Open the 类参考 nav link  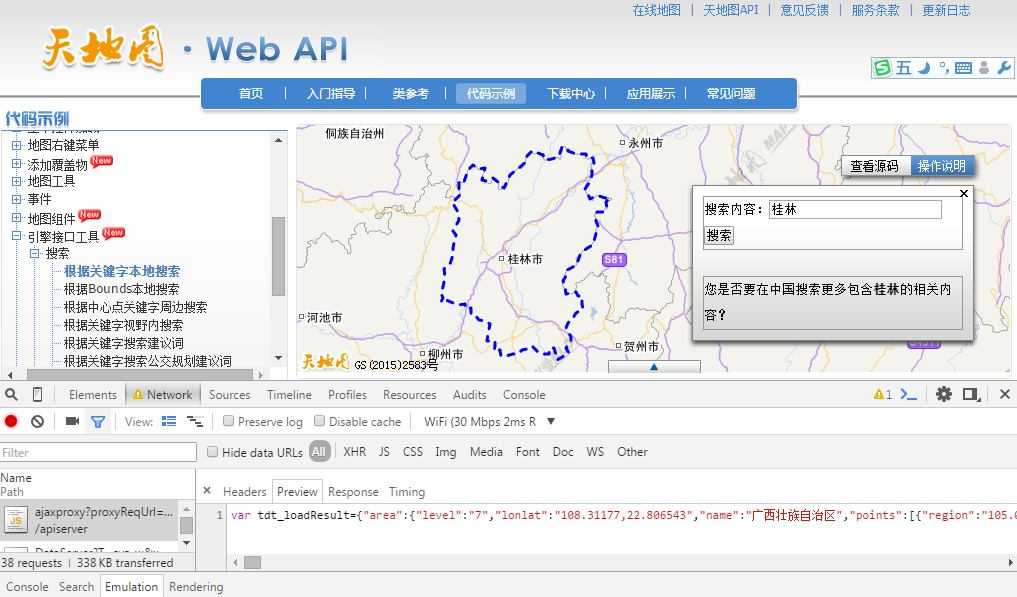pos(411,93)
